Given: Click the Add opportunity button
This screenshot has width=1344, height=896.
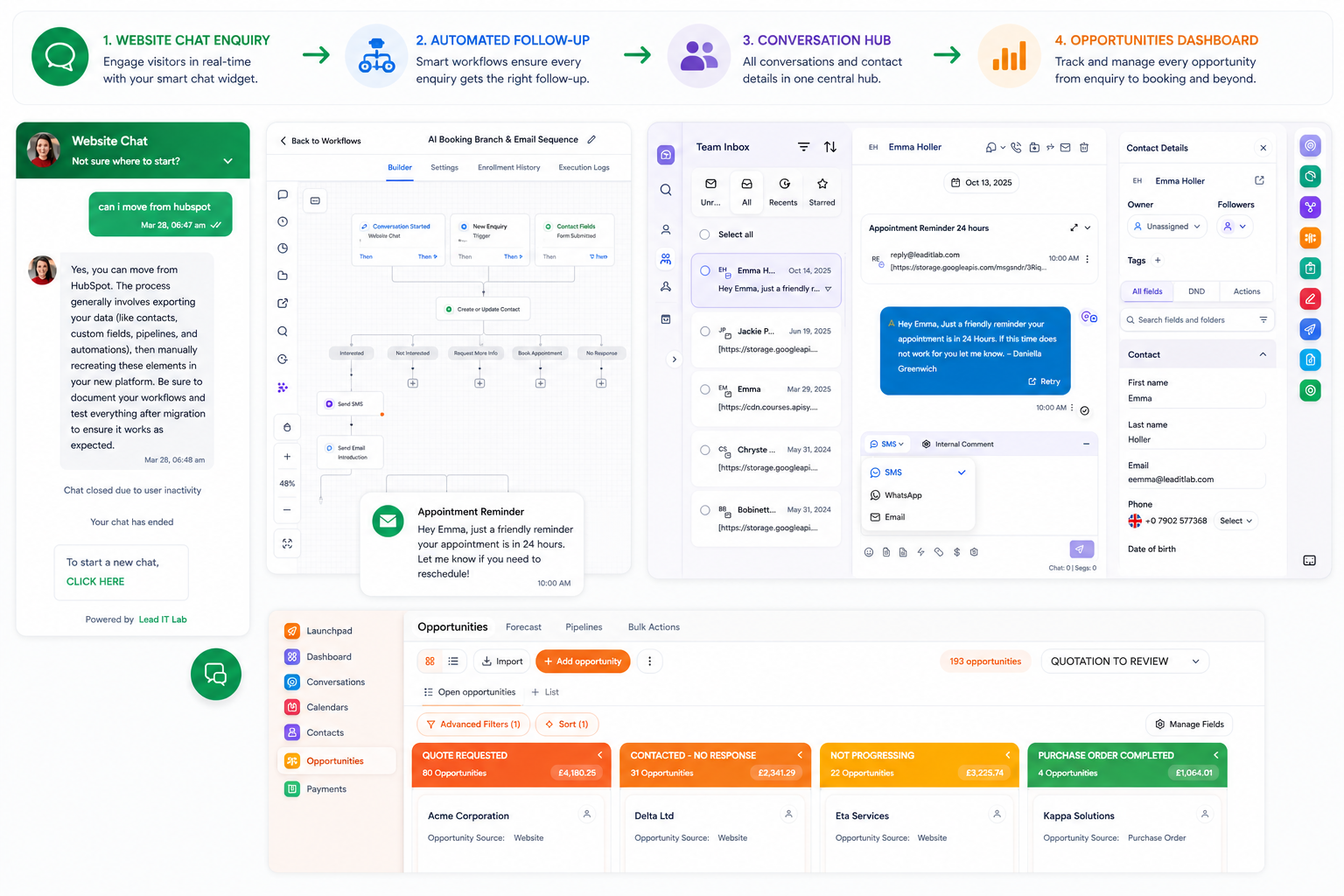Looking at the screenshot, I should [x=583, y=661].
